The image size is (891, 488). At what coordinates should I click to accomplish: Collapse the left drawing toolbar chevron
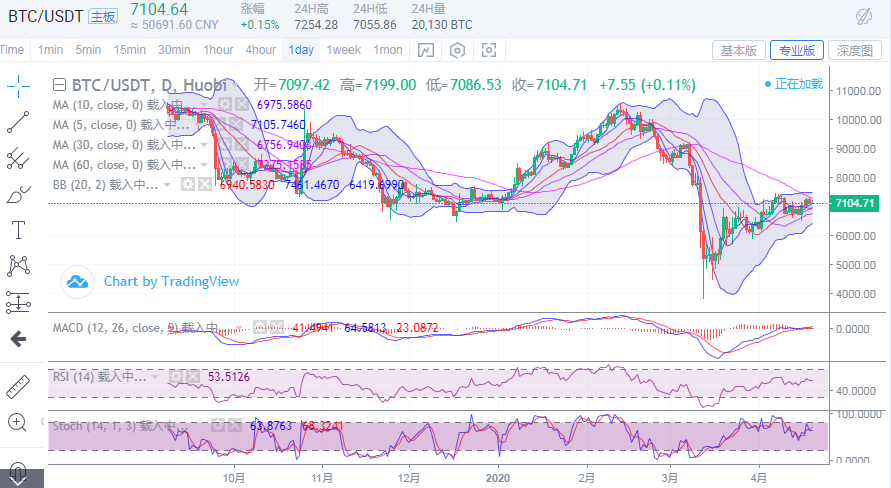coord(42,422)
